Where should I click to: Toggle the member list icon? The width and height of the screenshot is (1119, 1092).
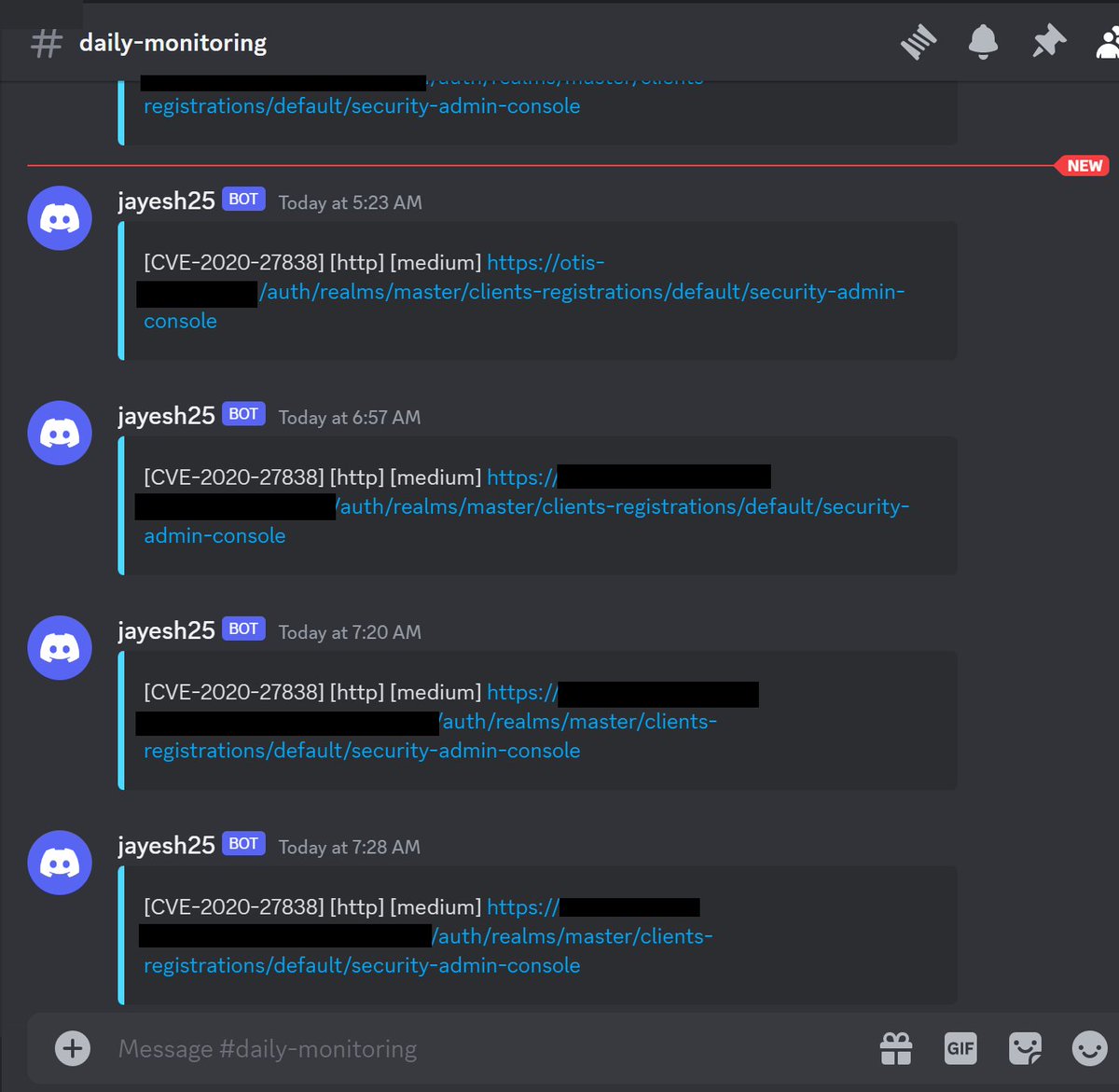[1108, 42]
